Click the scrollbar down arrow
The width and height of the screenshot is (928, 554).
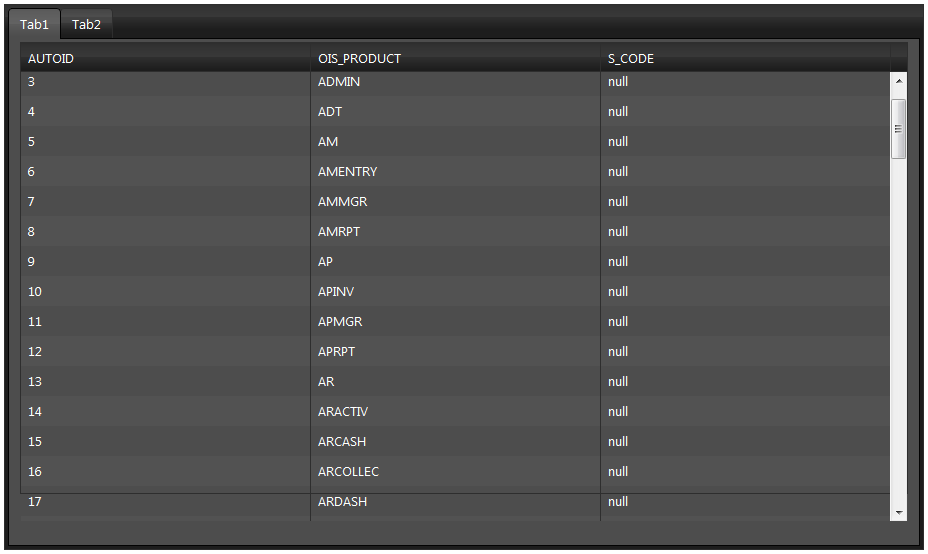898,512
